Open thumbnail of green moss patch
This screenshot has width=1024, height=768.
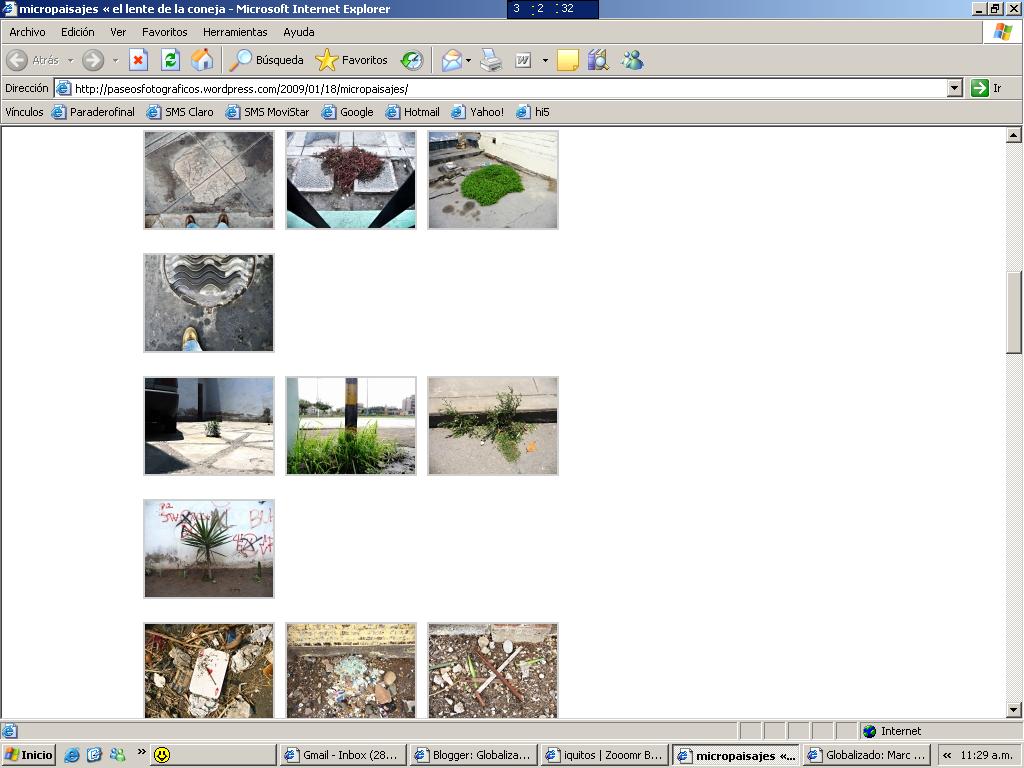[493, 180]
